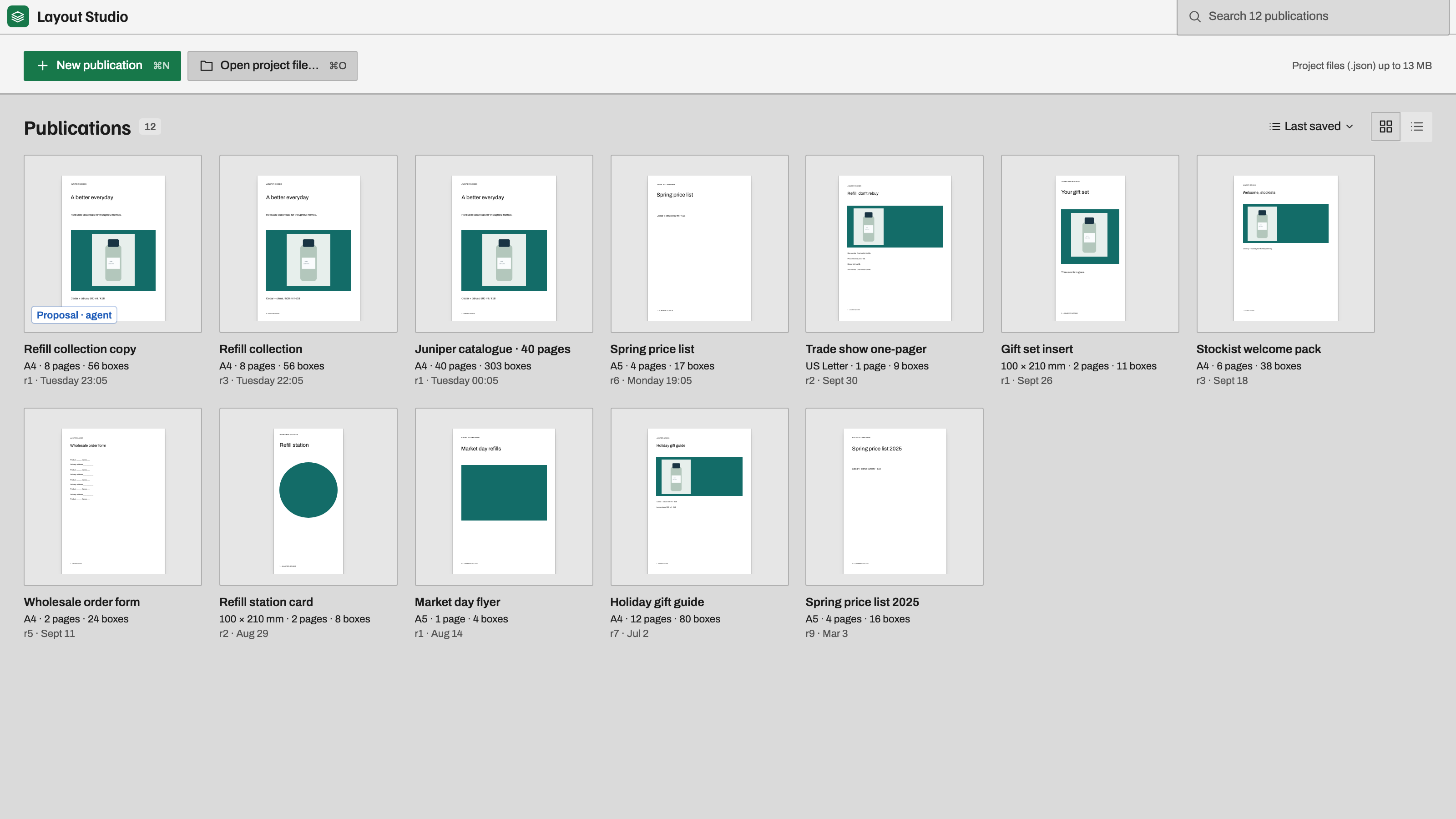Open the Gift set insert thumbnail
1456x819 pixels.
(1090, 243)
